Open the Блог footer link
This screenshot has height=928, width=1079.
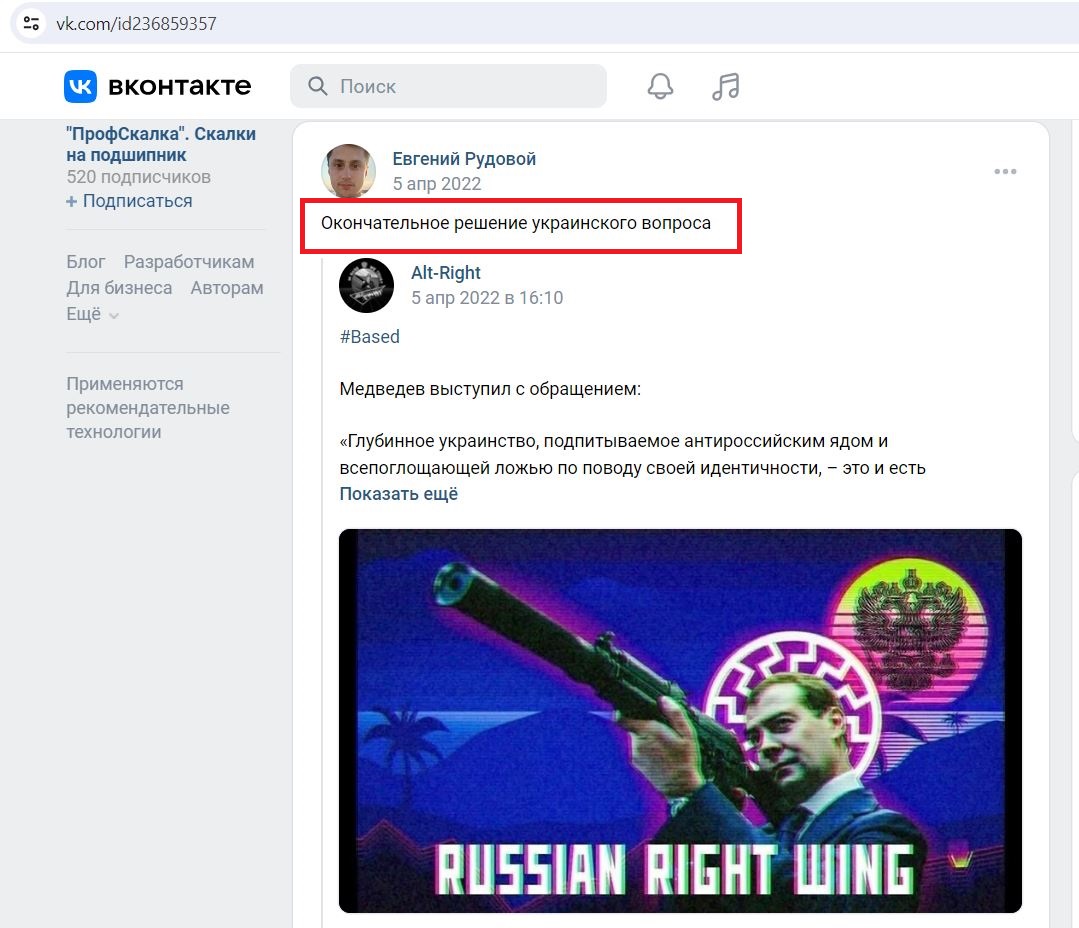click(85, 262)
